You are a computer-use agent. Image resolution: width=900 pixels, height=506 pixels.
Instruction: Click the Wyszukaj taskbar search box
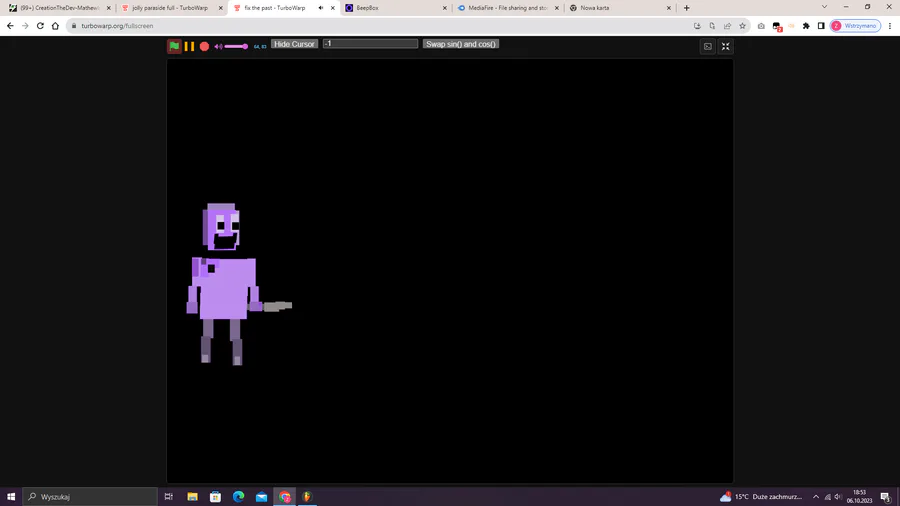coord(90,497)
